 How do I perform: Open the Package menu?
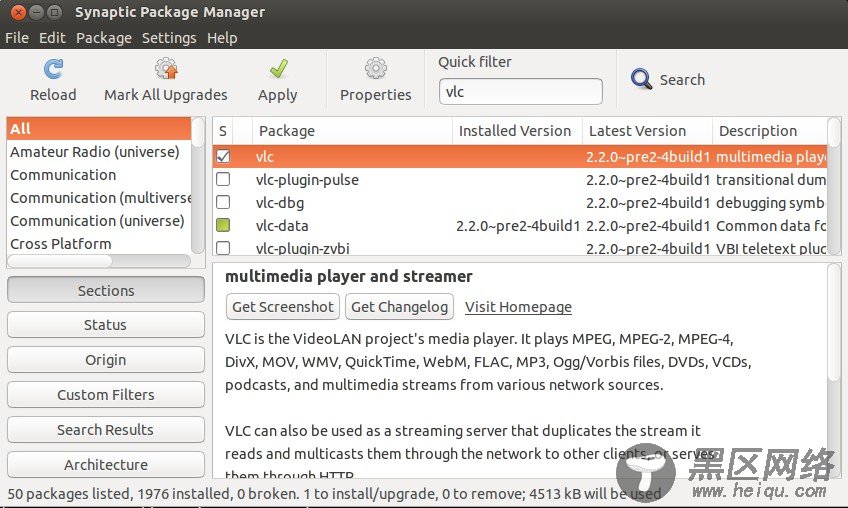104,38
